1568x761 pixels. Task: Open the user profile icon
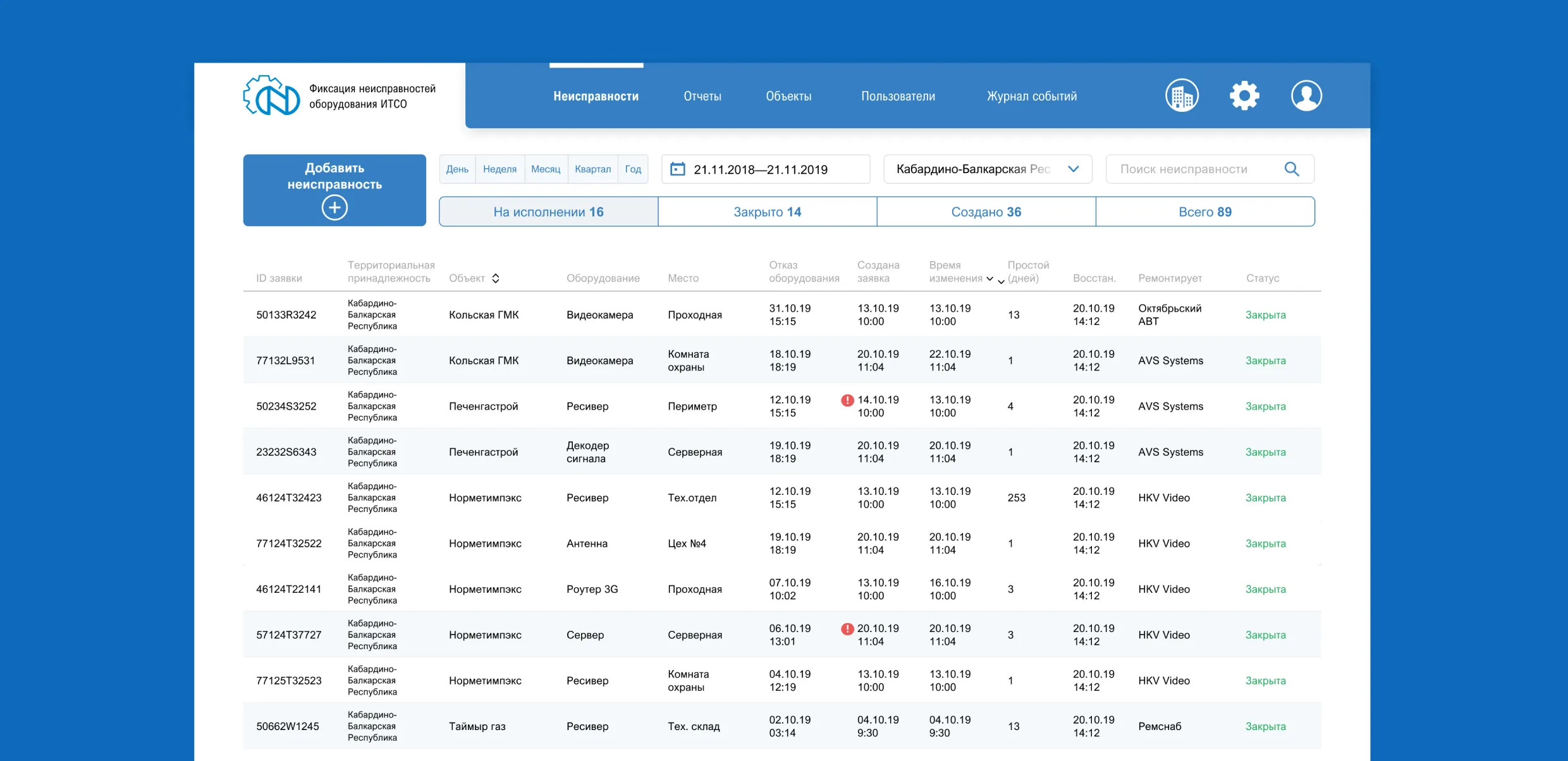(x=1306, y=96)
